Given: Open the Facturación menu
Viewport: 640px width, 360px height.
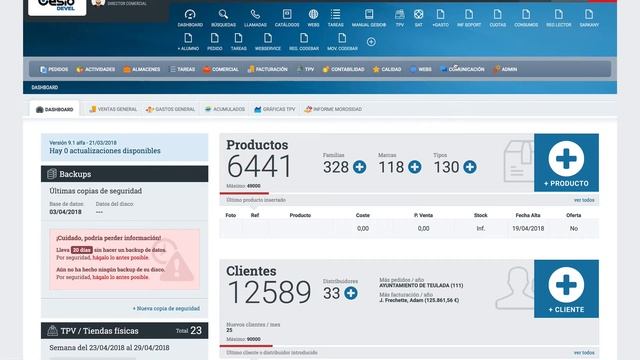Looking at the screenshot, I should coord(268,69).
